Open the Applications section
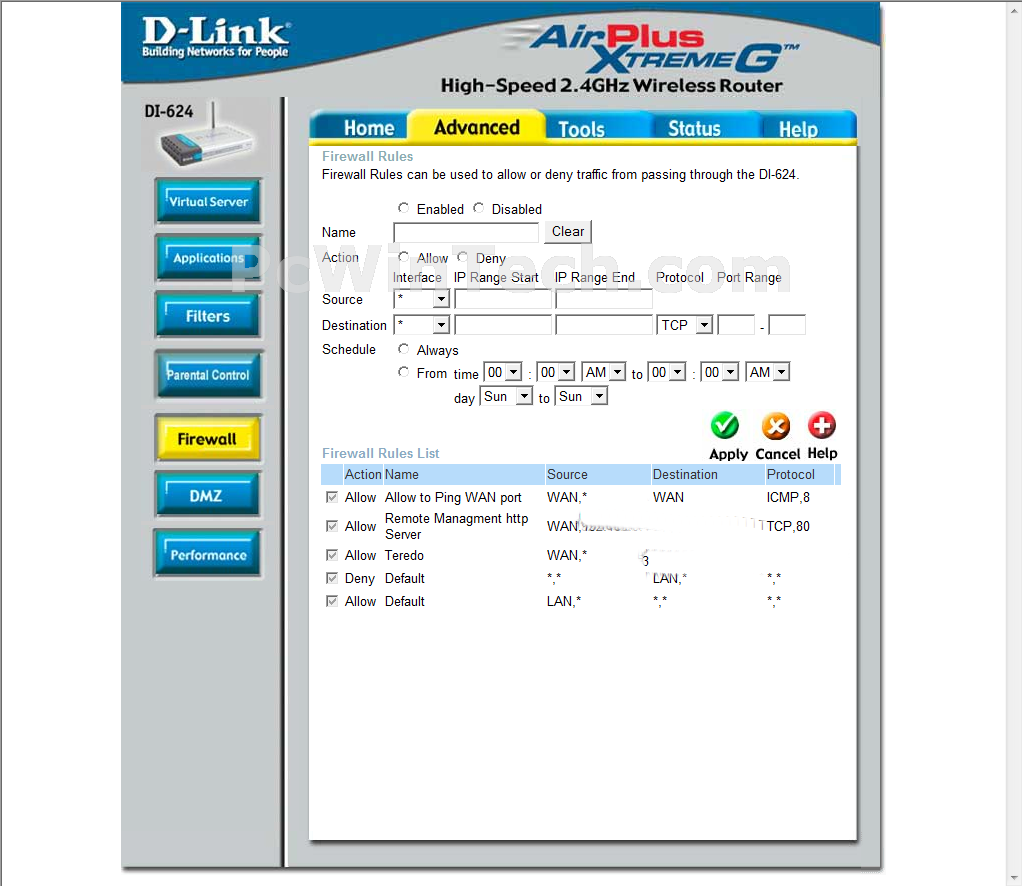The width and height of the screenshot is (1022, 886). coord(208,258)
